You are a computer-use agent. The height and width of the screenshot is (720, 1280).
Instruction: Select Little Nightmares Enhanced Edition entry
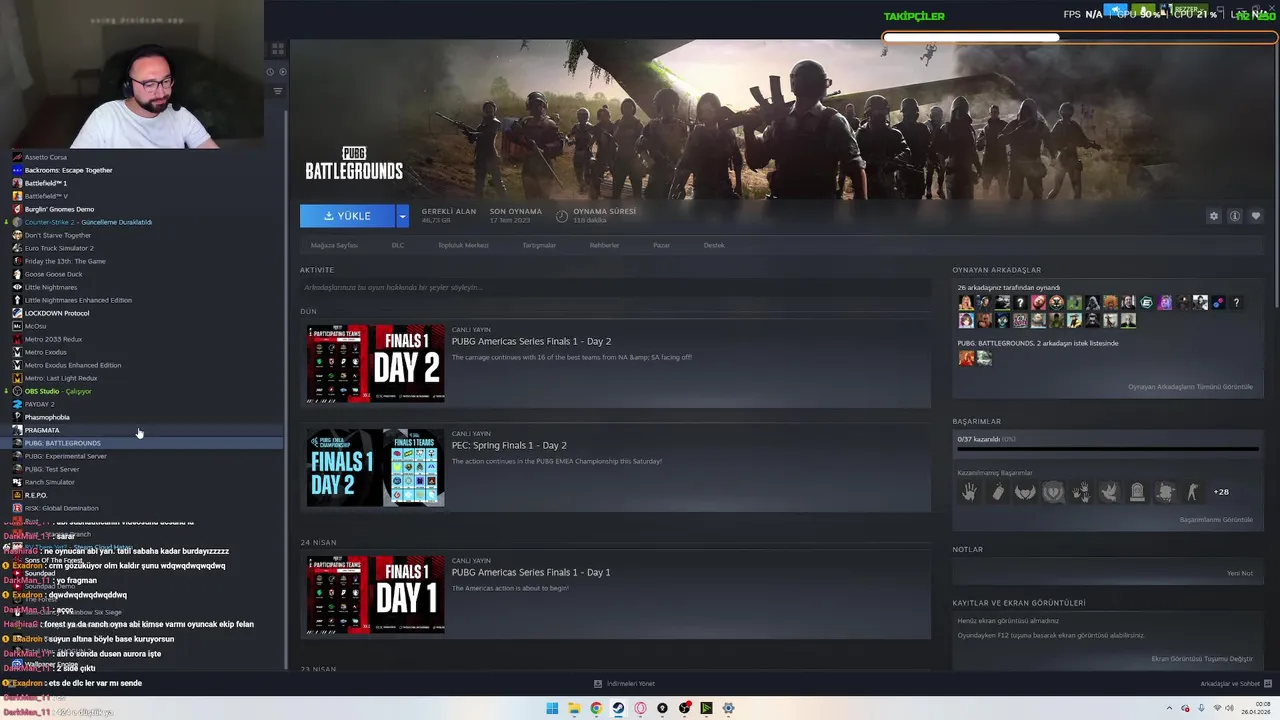pyautogui.click(x=78, y=300)
